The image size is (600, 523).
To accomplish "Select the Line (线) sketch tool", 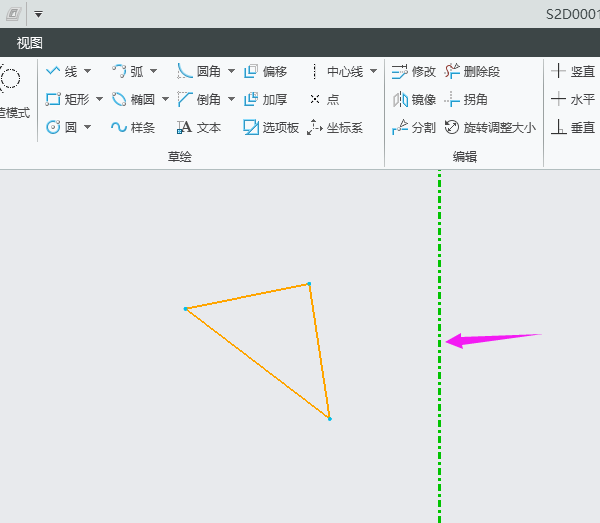I will click(62, 72).
